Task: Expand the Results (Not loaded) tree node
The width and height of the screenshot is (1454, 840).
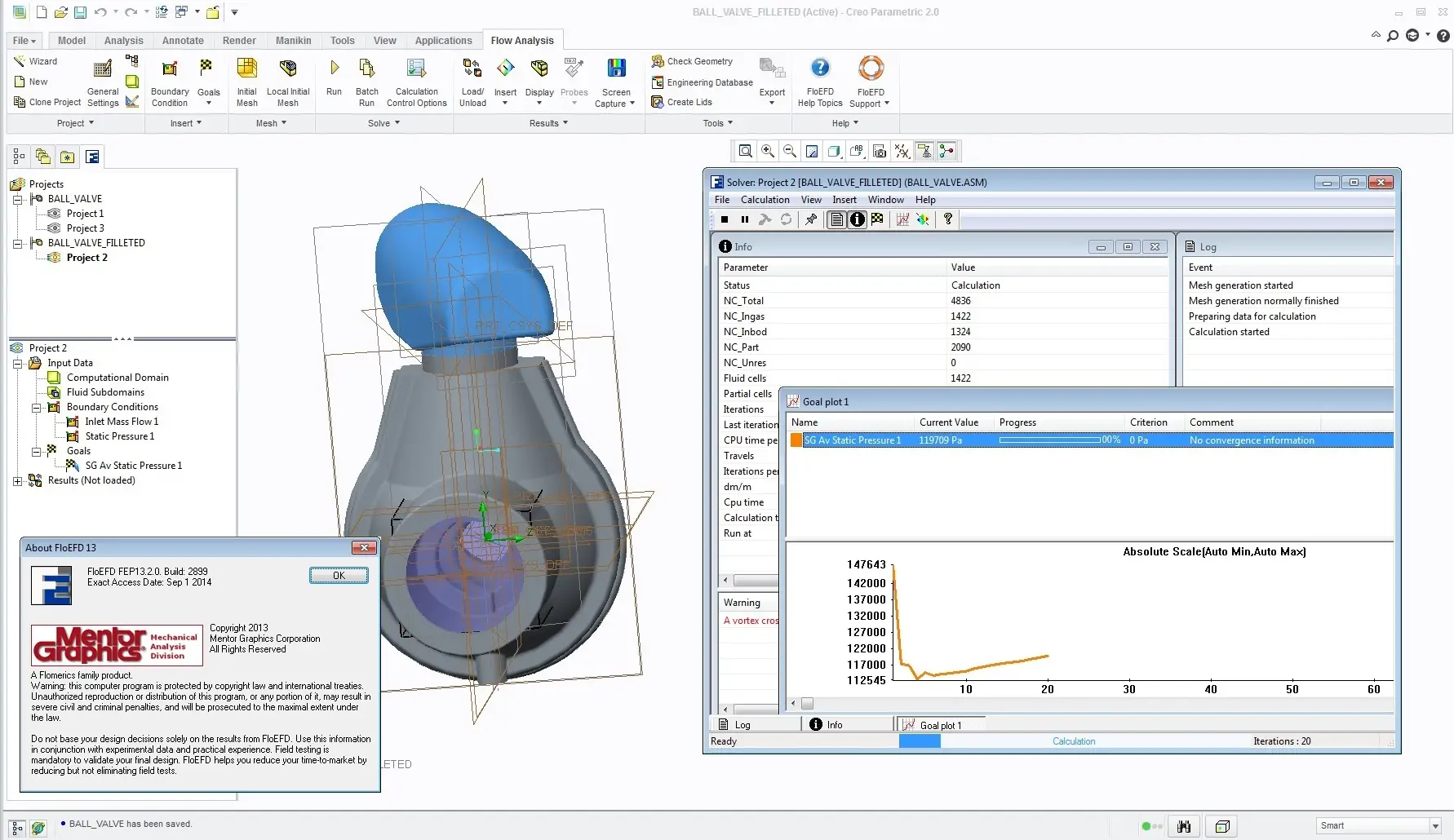Action: point(17,481)
